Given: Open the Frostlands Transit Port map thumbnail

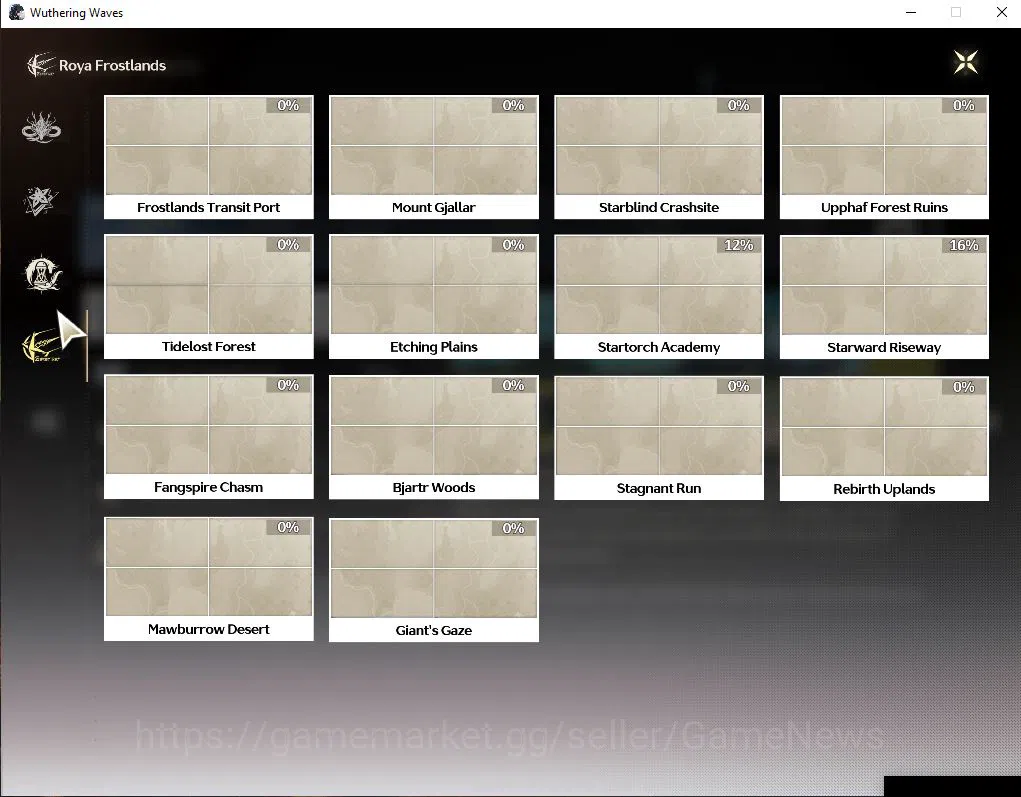Looking at the screenshot, I should [208, 146].
